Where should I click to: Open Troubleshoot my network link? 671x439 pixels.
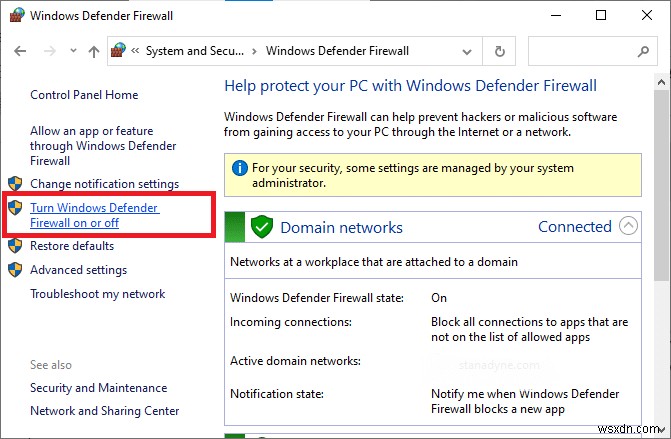(x=98, y=294)
